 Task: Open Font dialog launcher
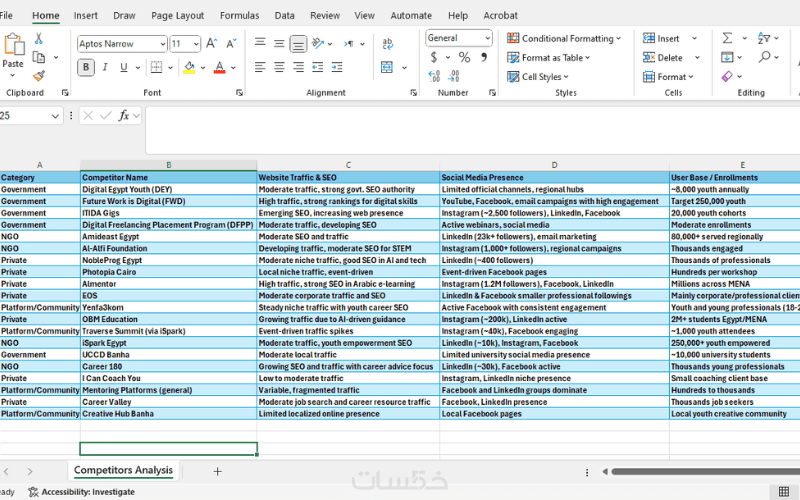(x=239, y=93)
